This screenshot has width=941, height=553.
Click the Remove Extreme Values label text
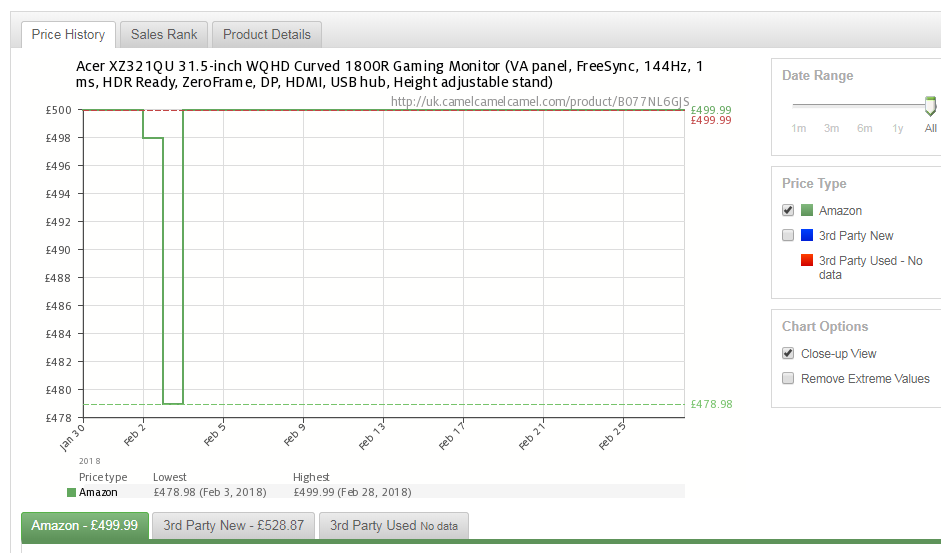coord(865,379)
